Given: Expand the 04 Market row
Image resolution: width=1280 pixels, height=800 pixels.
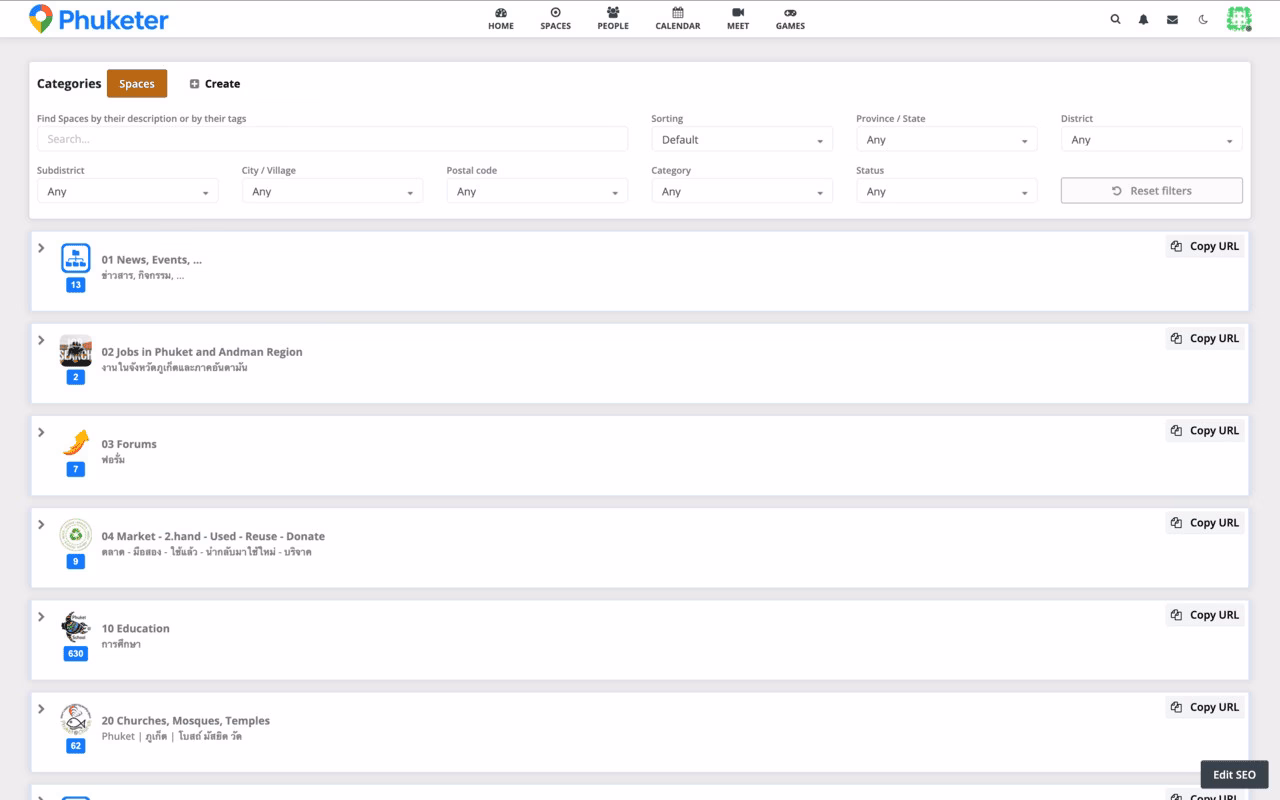Looking at the screenshot, I should coord(41,524).
